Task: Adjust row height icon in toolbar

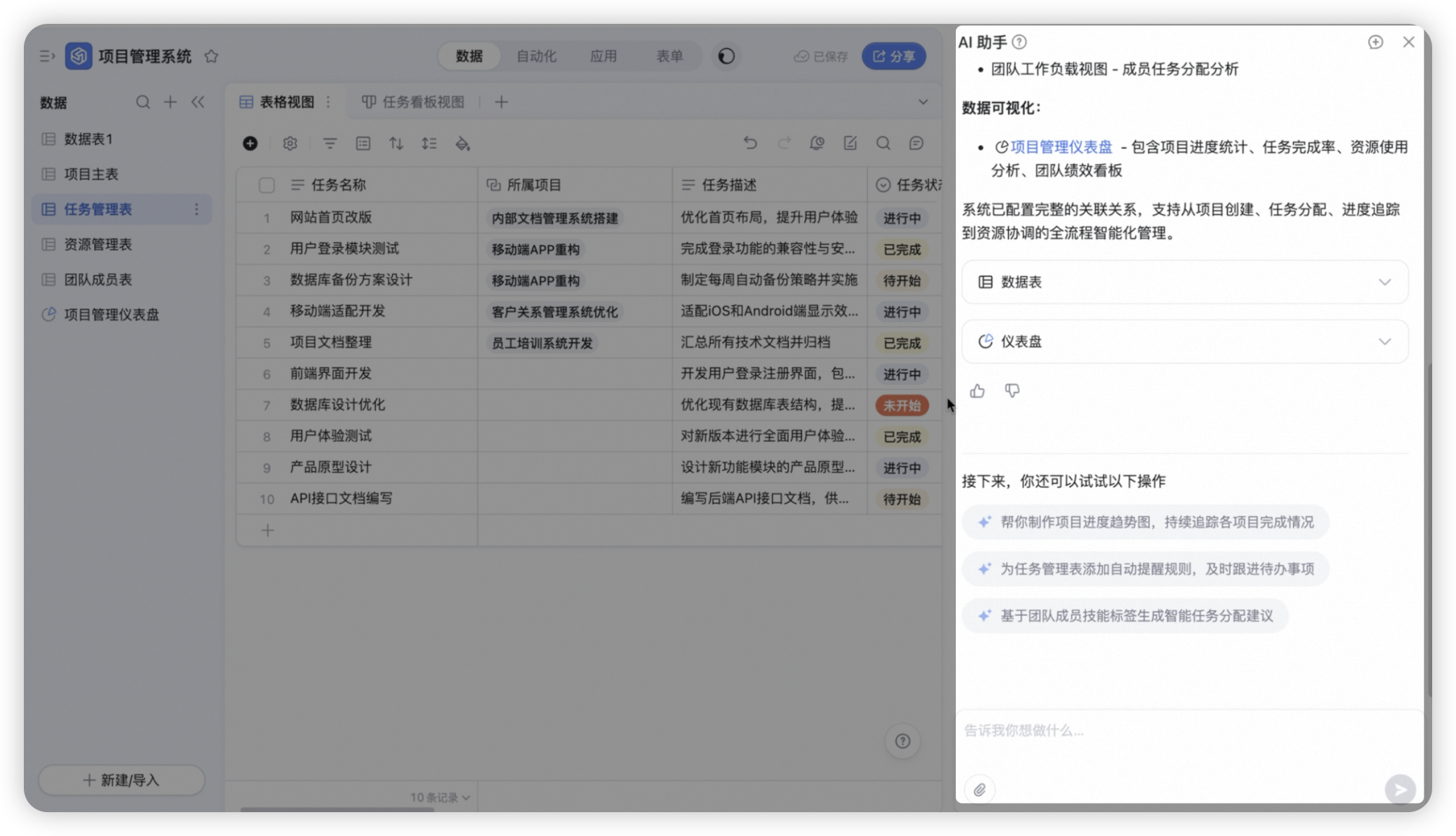Action: (x=429, y=143)
